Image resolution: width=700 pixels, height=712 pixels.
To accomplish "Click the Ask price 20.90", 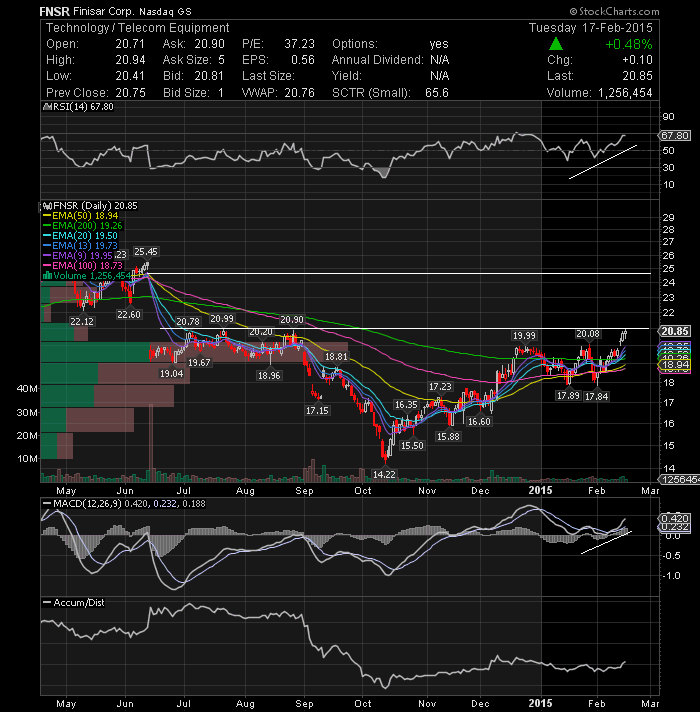I will coord(209,44).
